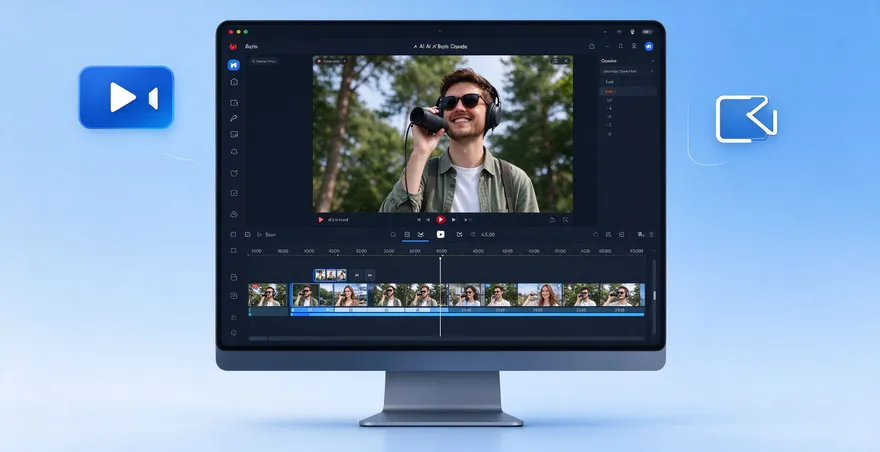Toggle fullscreen icon below the preview
This screenshot has height=452, width=880.
point(565,220)
